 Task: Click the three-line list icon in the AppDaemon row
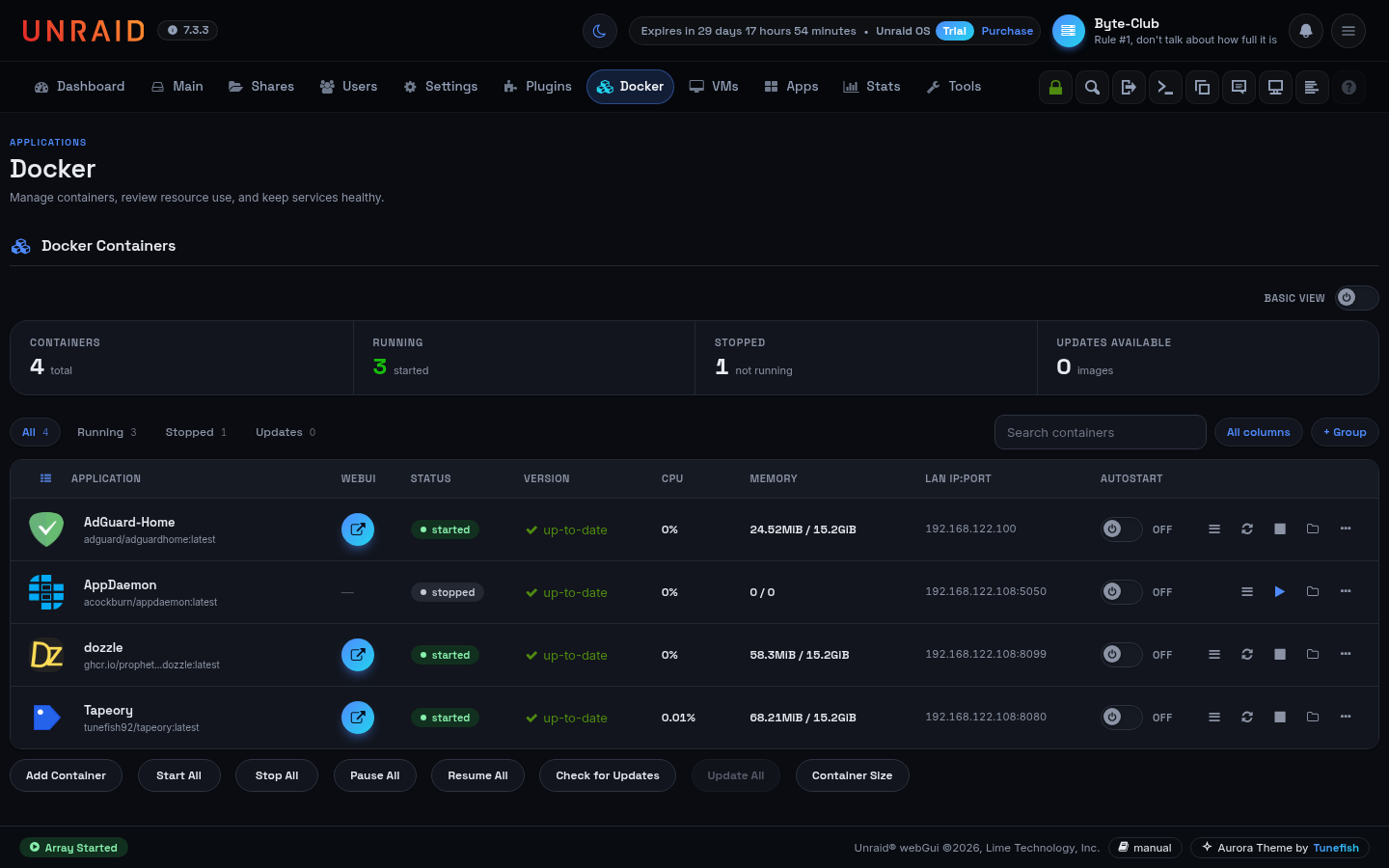(x=1247, y=591)
